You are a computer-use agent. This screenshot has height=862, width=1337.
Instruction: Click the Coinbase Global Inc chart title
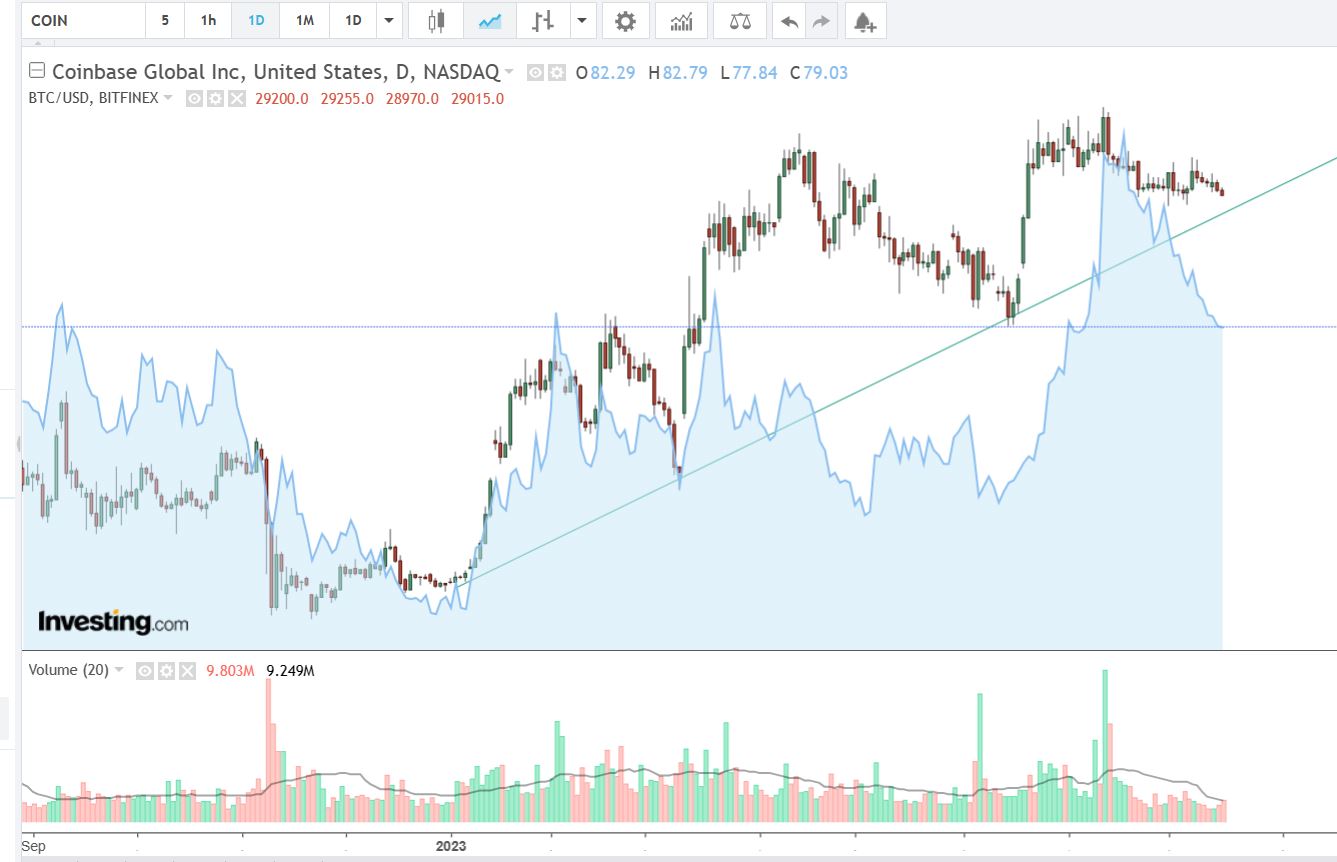[275, 72]
